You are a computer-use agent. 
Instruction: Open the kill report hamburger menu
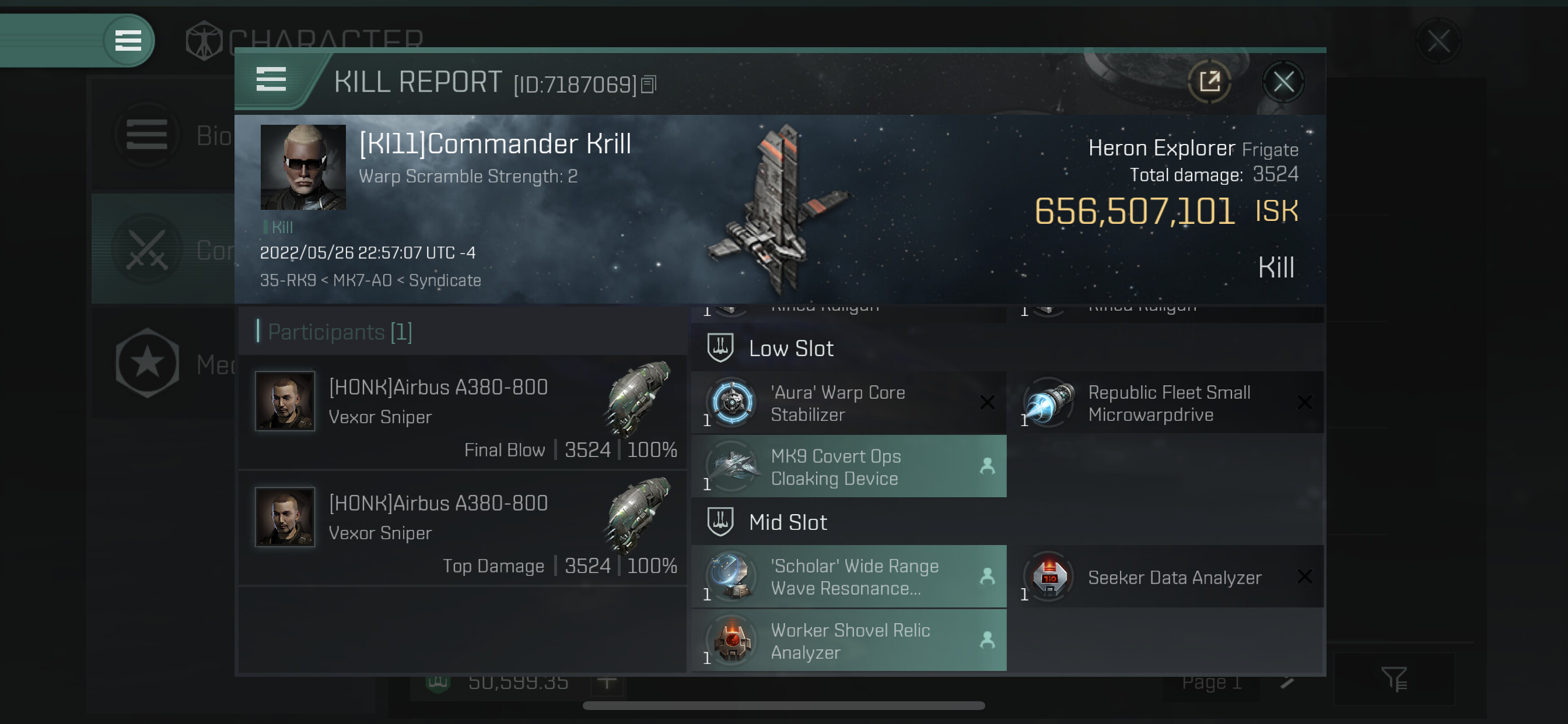coord(271,80)
